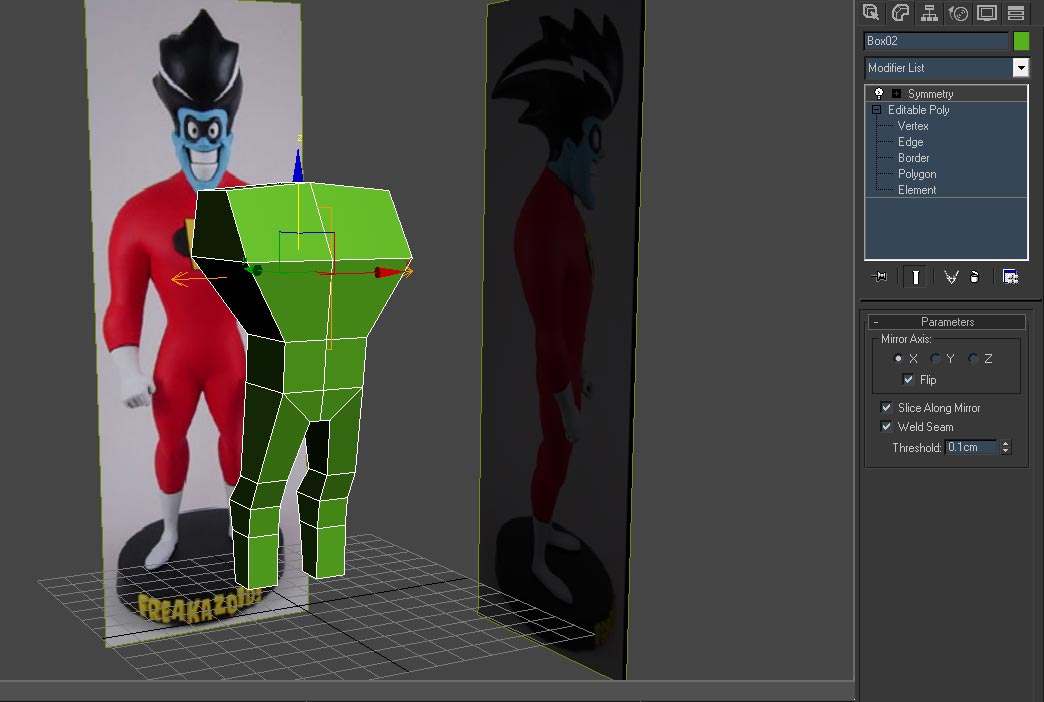Select Edge sub-object level
The height and width of the screenshot is (702, 1044).
point(910,142)
